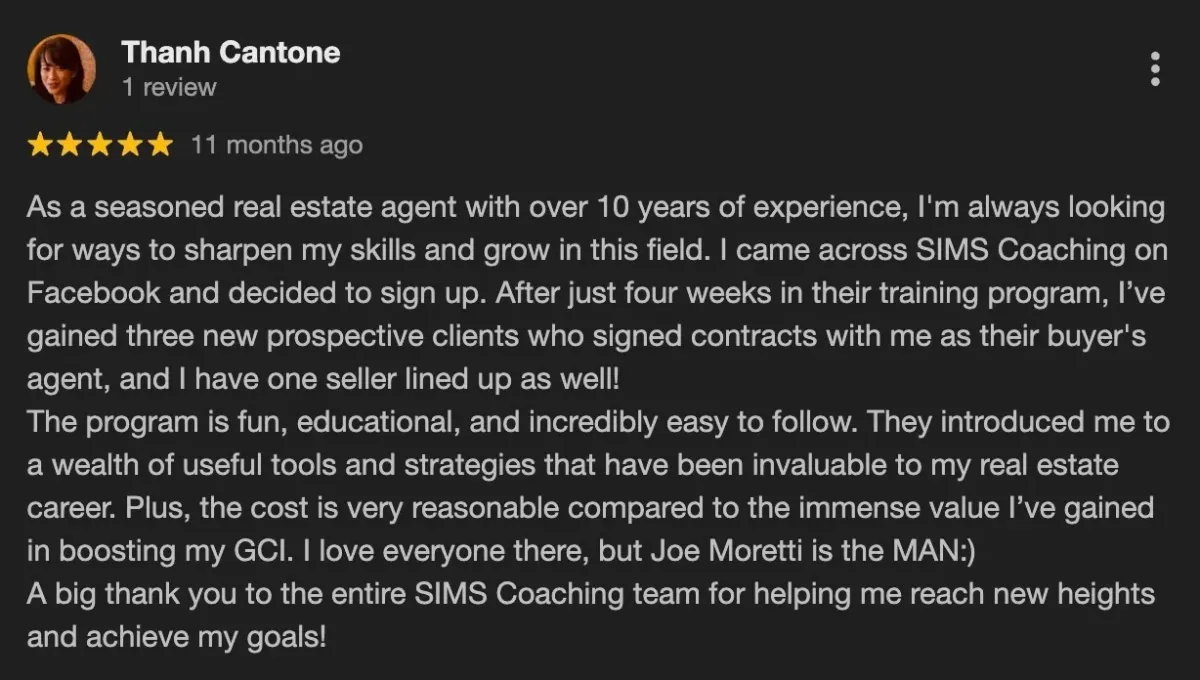Screen dimensions: 1200x680
Task: Open the three-dot options menu
Action: pos(1155,68)
